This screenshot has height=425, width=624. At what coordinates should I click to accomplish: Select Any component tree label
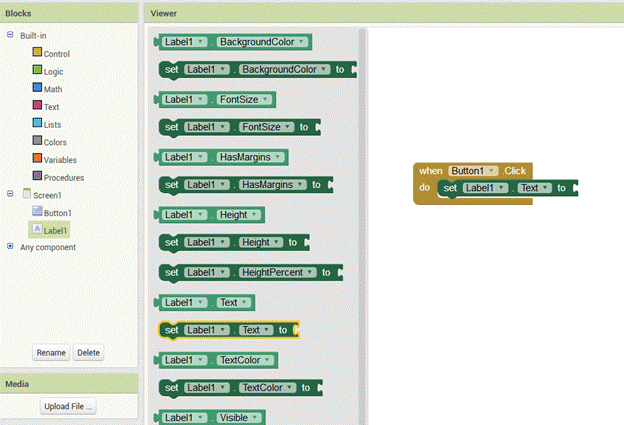pos(48,247)
